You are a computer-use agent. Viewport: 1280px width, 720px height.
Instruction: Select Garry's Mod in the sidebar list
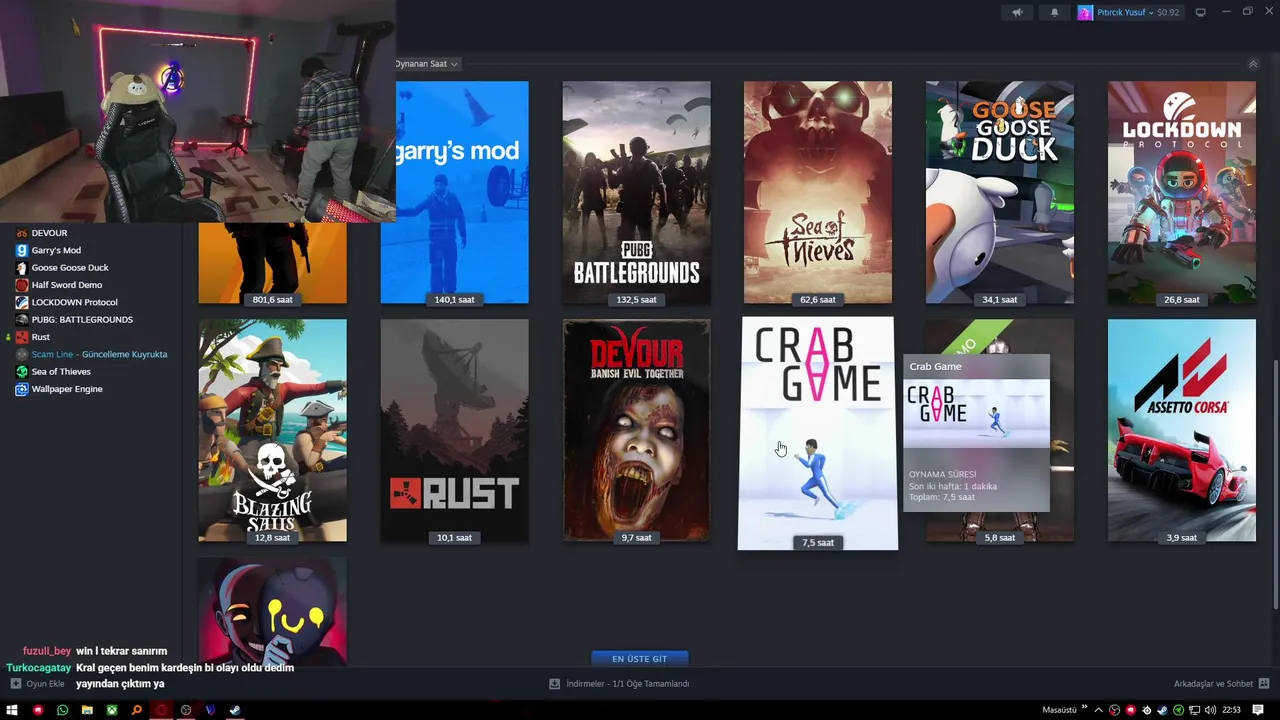click(56, 250)
